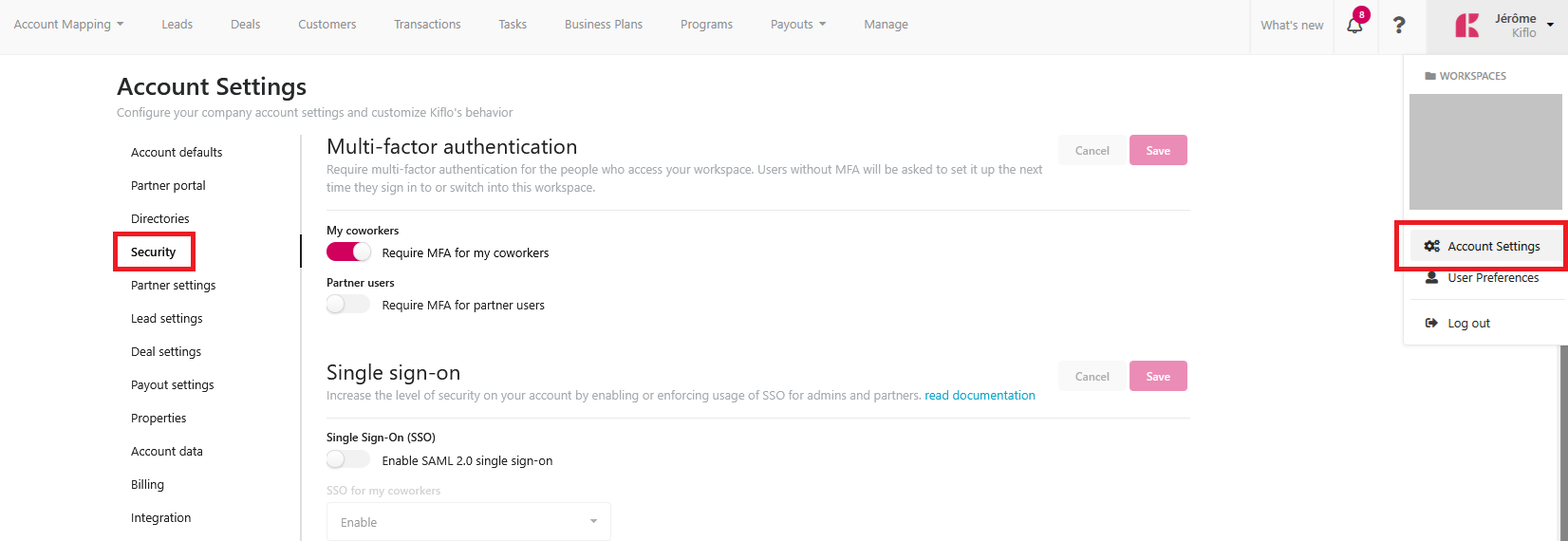The height and width of the screenshot is (541, 1568).
Task: Click the gray workspace placeholder
Action: point(1485,152)
